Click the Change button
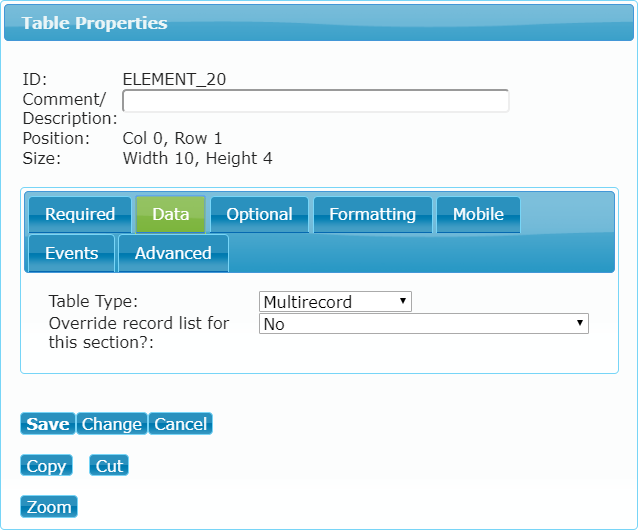This screenshot has width=638, height=530. click(111, 424)
